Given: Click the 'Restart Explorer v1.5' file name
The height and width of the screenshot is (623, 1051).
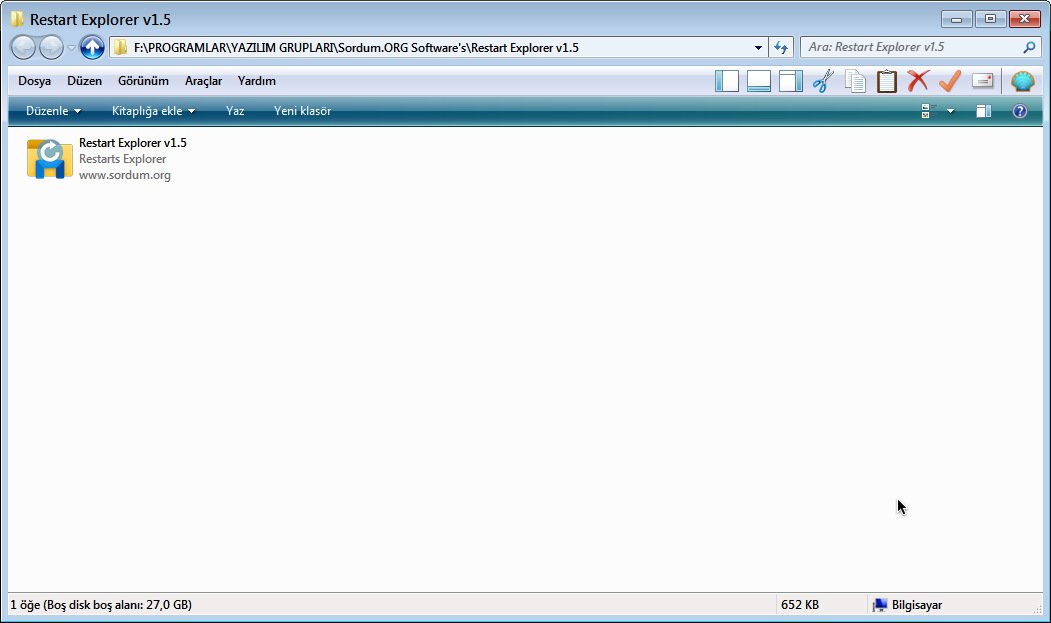Looking at the screenshot, I should (133, 143).
